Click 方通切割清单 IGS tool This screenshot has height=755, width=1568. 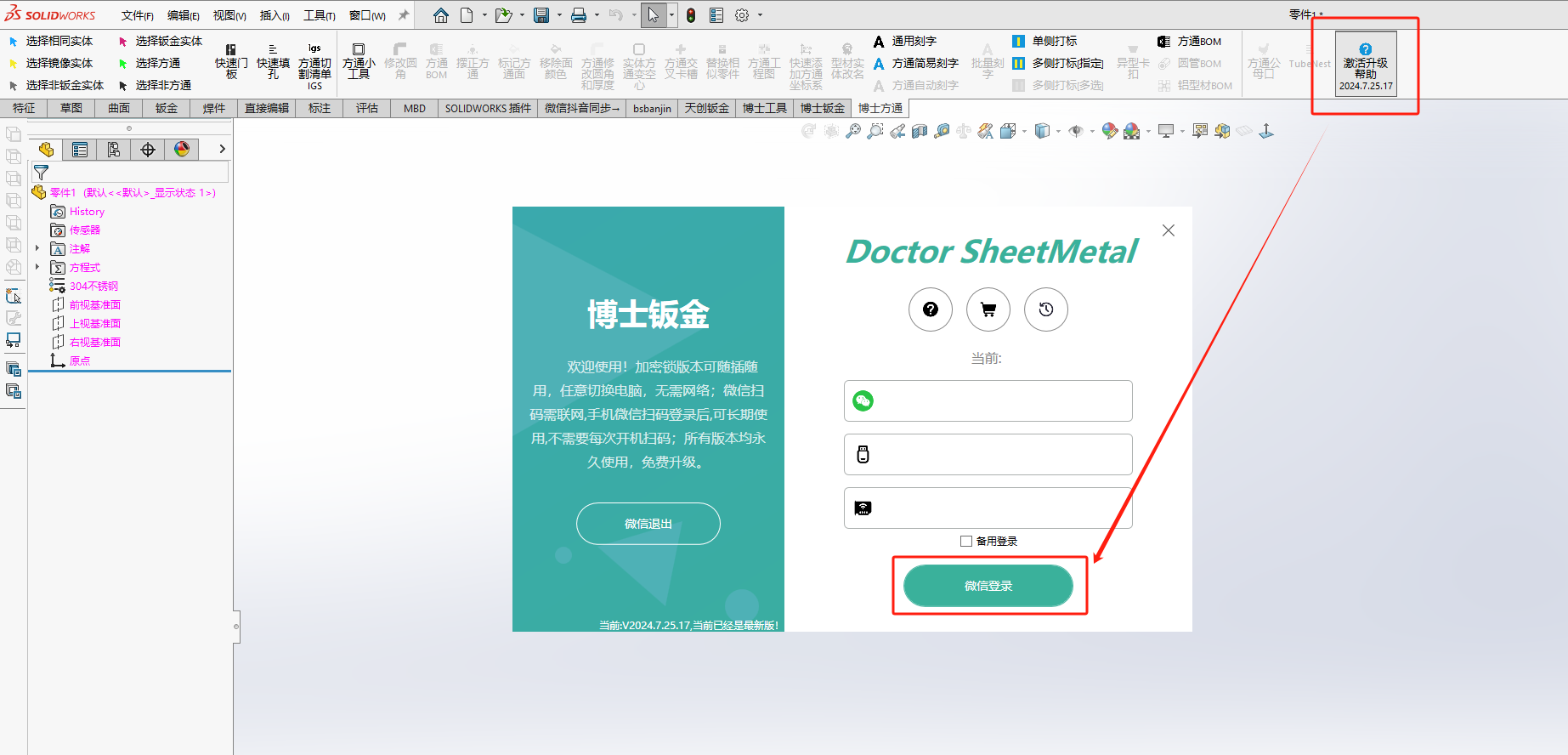click(x=314, y=66)
